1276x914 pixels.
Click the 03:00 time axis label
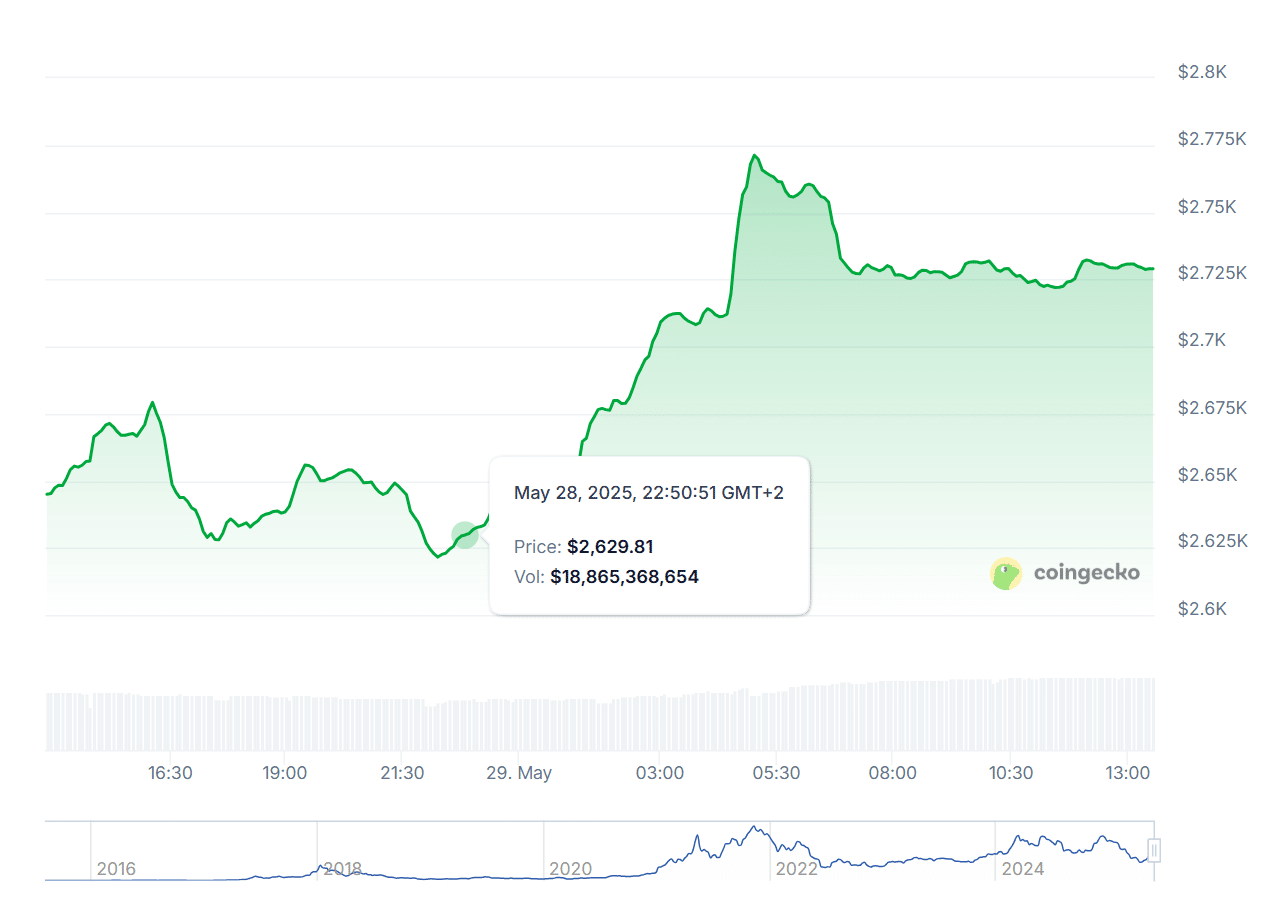point(661,773)
